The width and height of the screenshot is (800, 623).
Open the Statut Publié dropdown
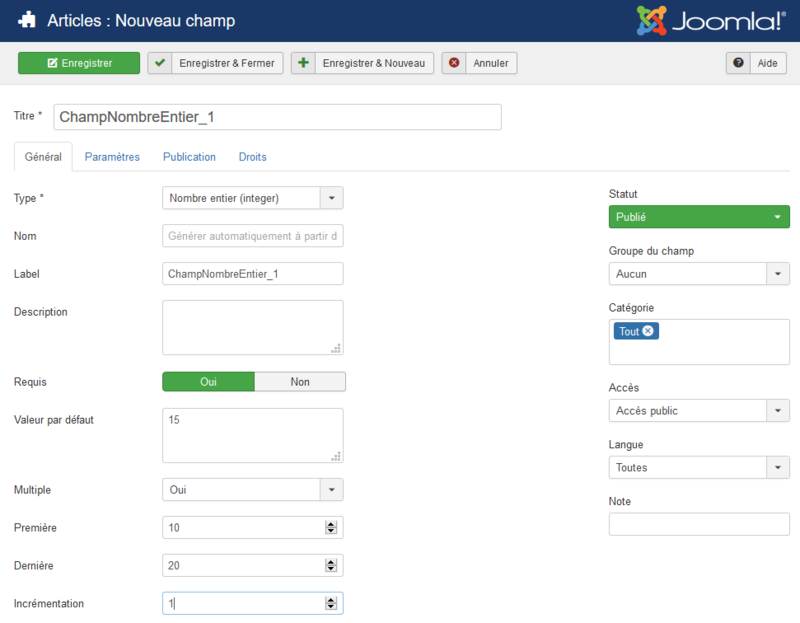pos(777,217)
